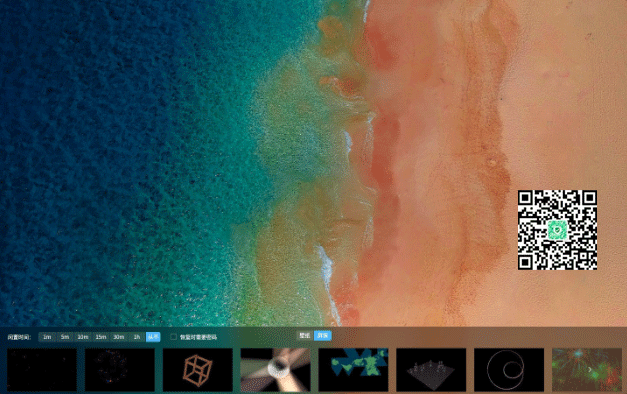
Task: Choose the orange wireframe cube screensaver
Action: [x=198, y=370]
